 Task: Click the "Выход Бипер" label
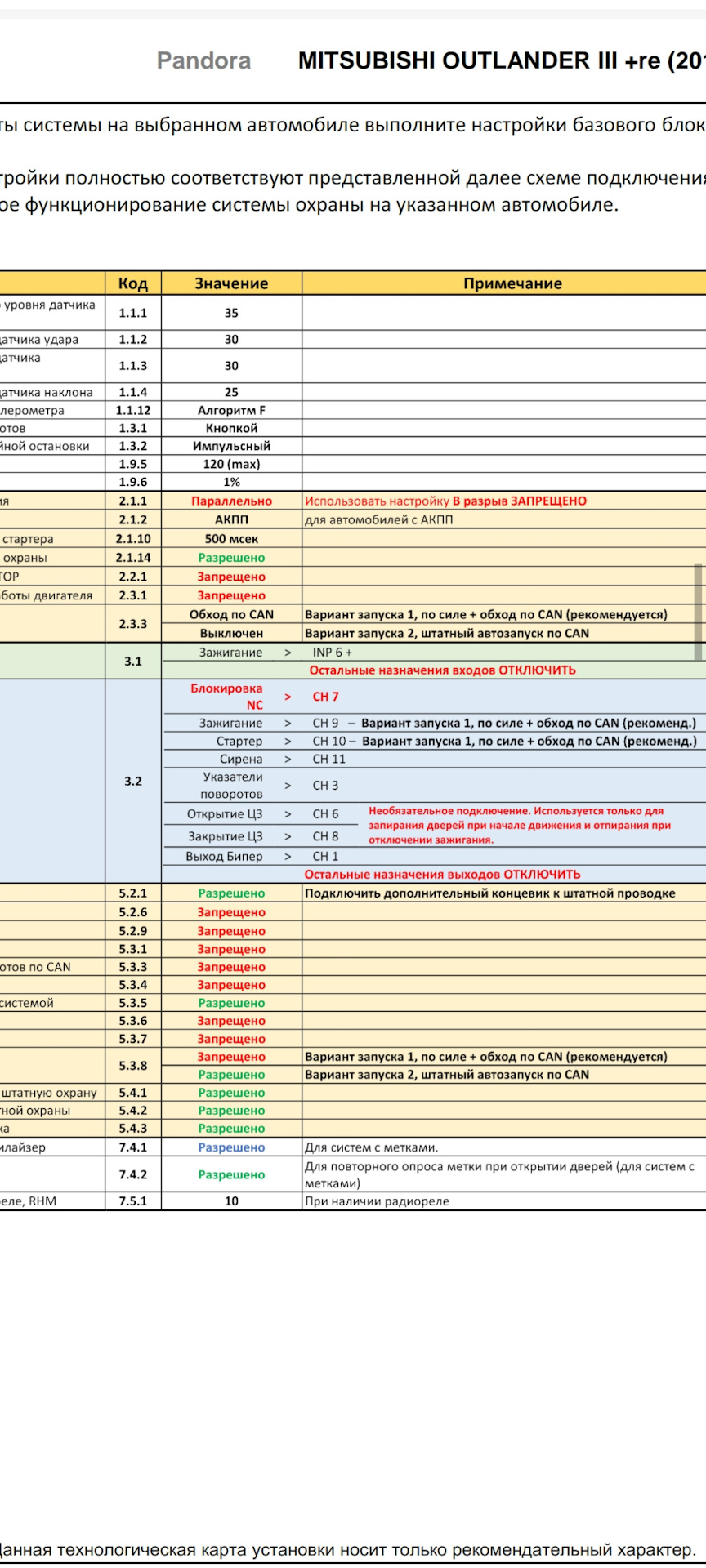224,857
